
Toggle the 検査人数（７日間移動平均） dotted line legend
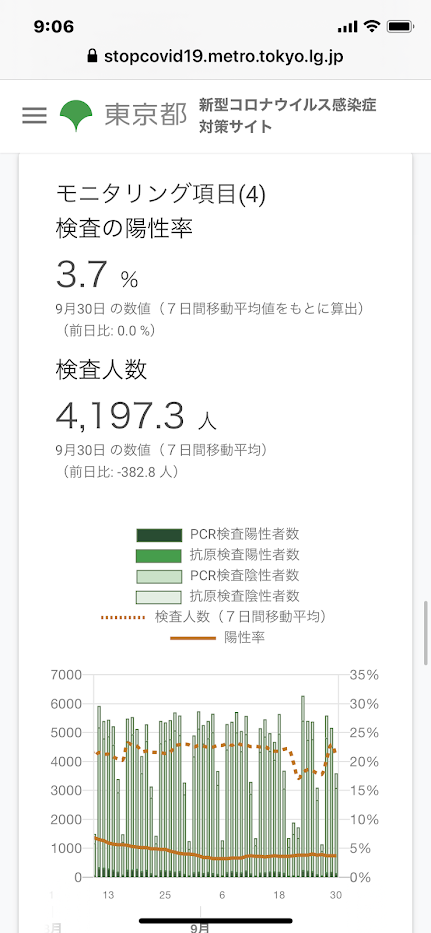(216, 616)
